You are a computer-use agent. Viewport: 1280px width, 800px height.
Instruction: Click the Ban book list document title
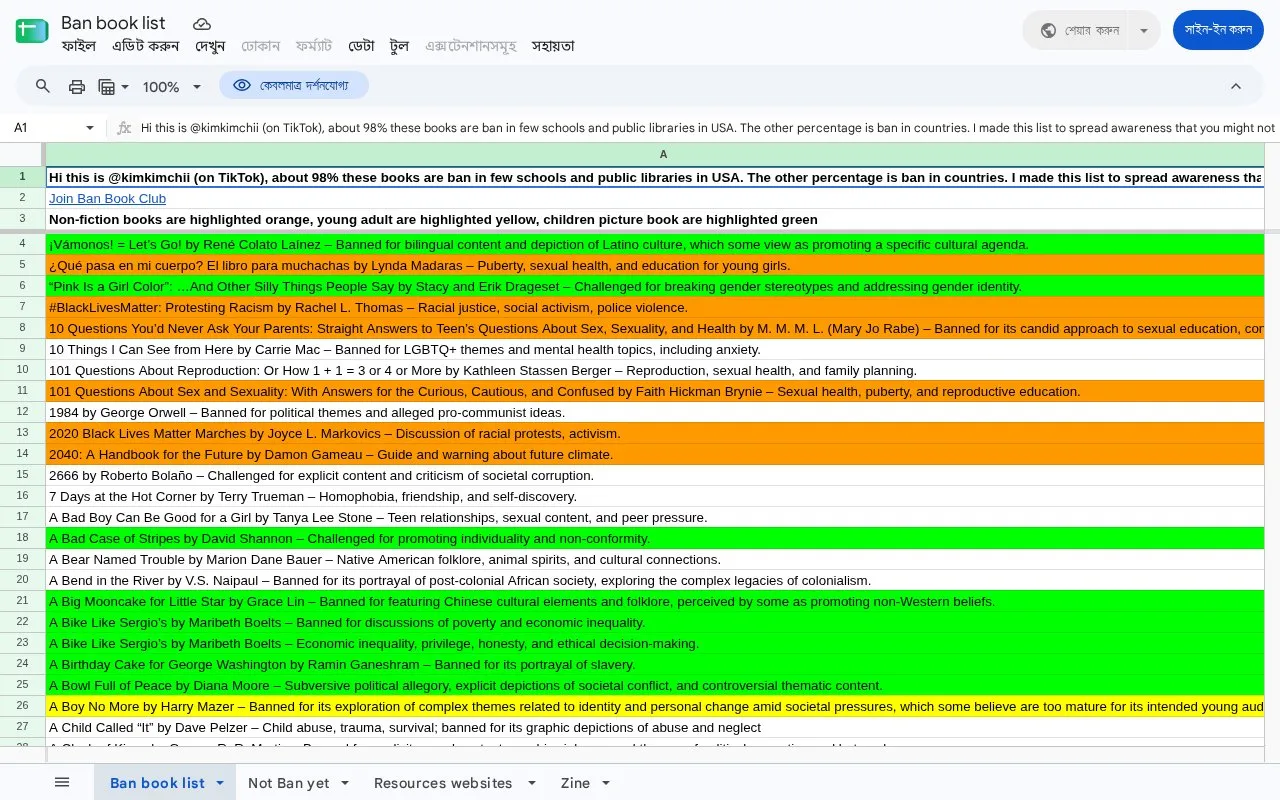pyautogui.click(x=113, y=23)
